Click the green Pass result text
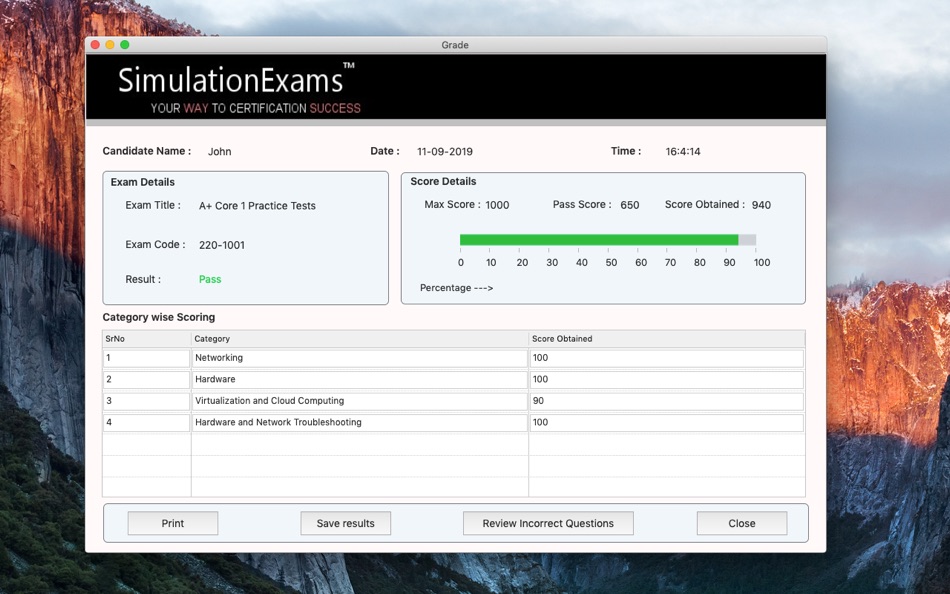The width and height of the screenshot is (950, 594). tap(210, 280)
